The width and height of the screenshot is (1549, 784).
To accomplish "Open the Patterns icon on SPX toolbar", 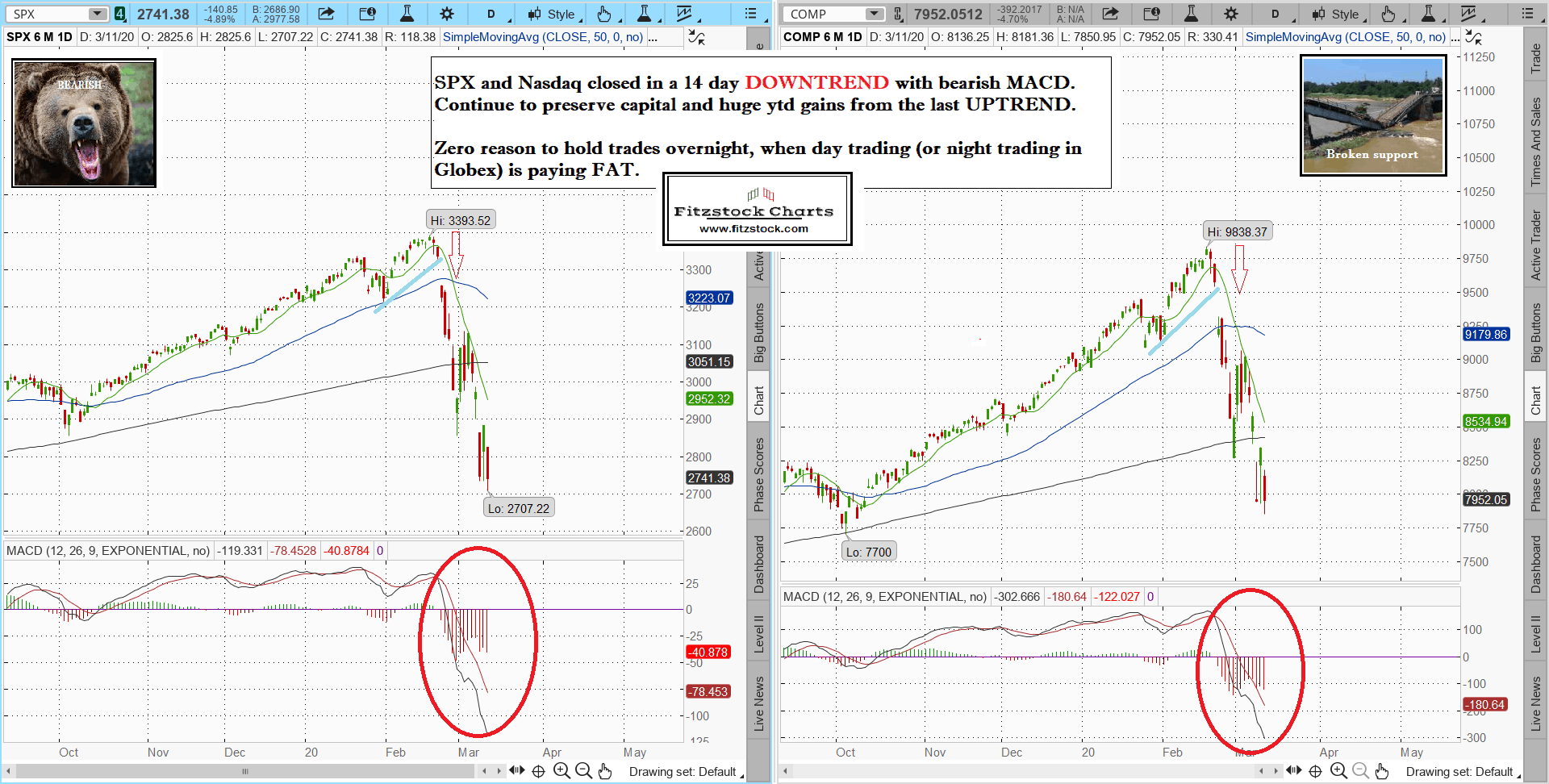I will point(684,14).
